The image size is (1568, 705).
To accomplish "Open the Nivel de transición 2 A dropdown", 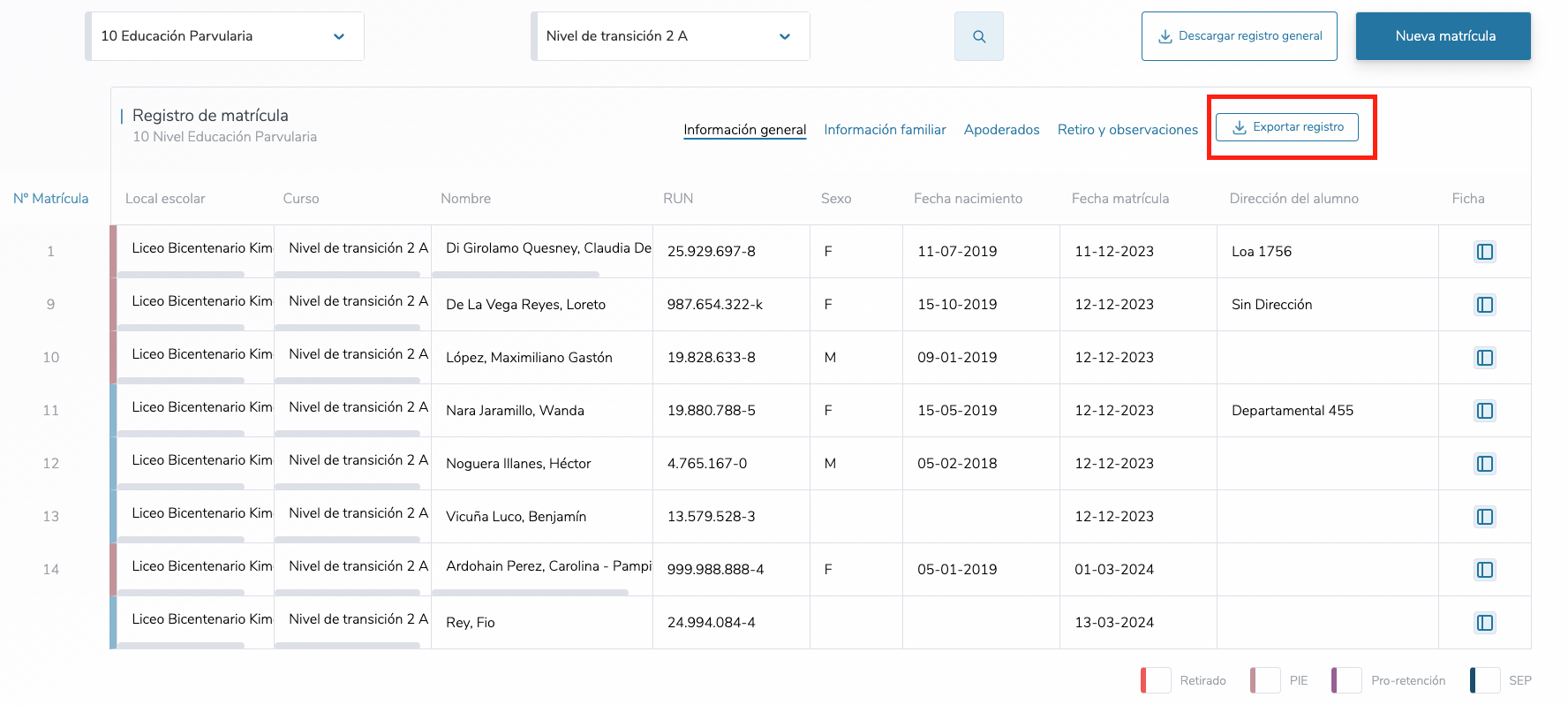I will click(x=671, y=36).
